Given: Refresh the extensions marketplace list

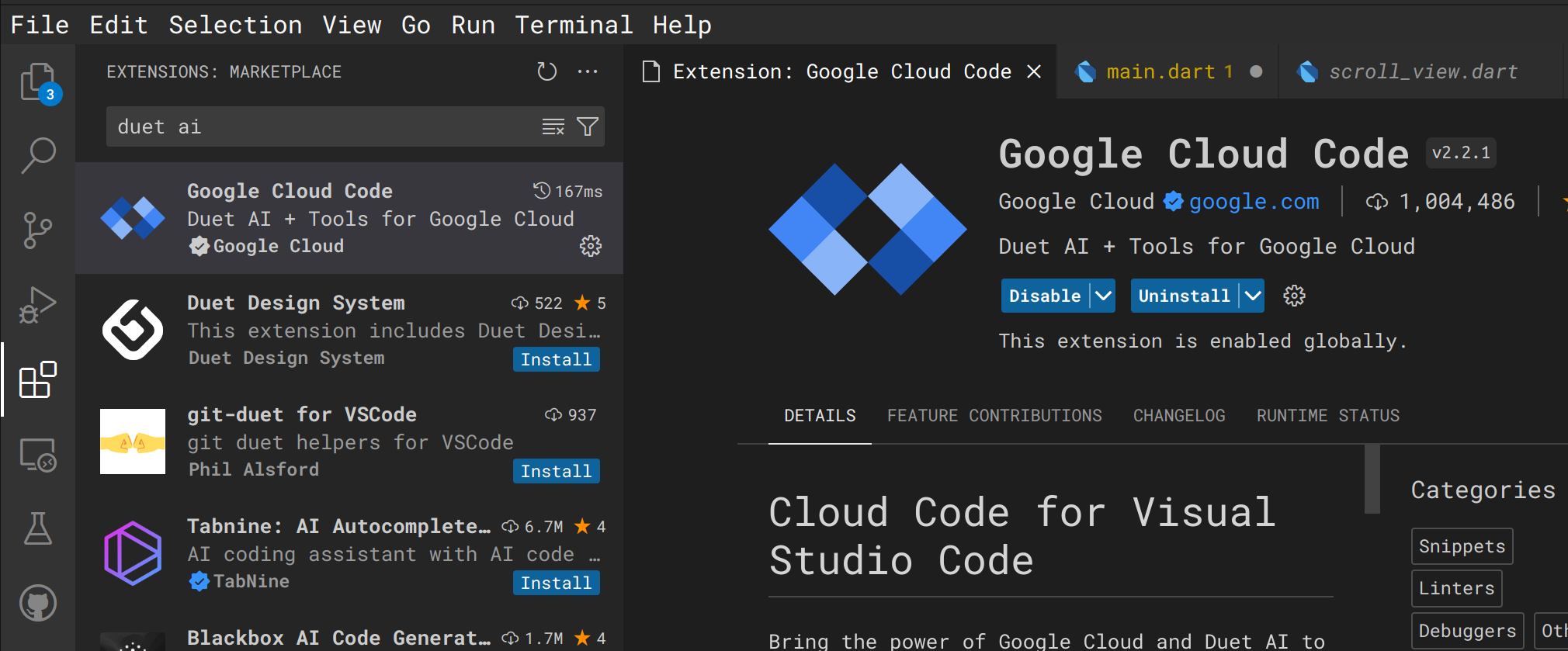Looking at the screenshot, I should pos(547,71).
